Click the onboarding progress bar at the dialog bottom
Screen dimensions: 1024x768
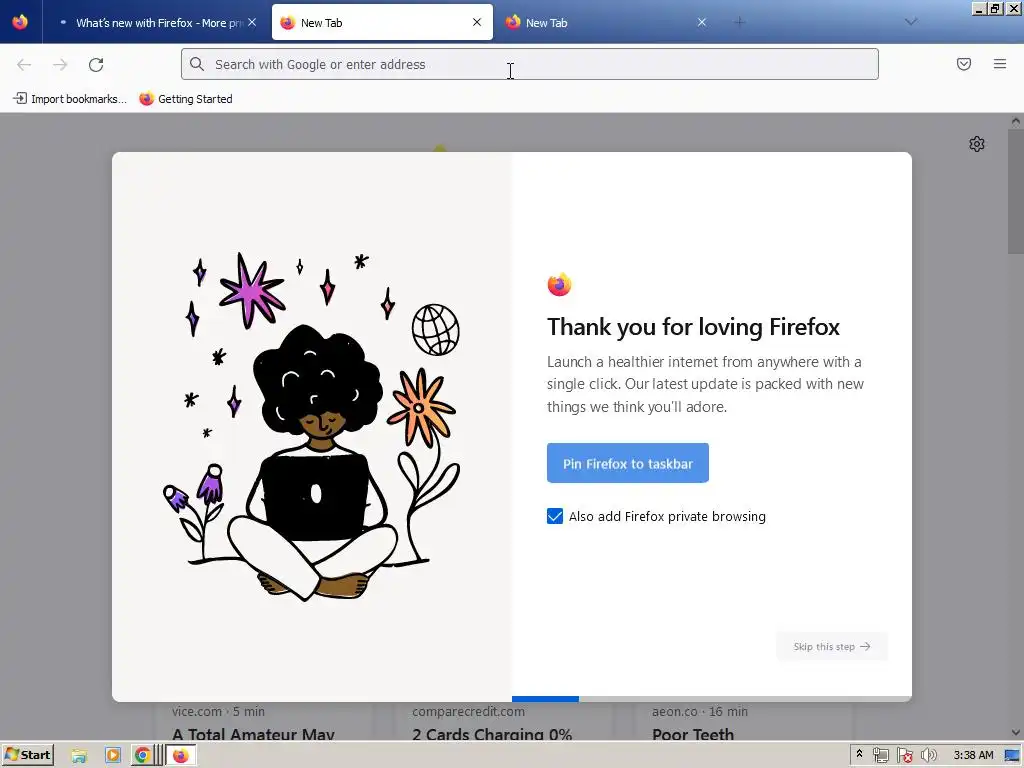click(712, 699)
